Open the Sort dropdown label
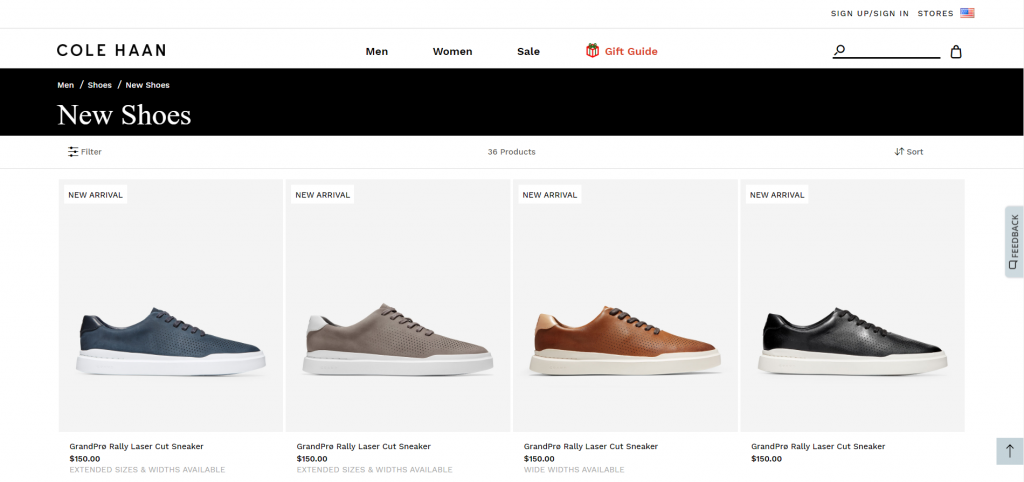Screen dimensions: 1024x482 (x=915, y=152)
